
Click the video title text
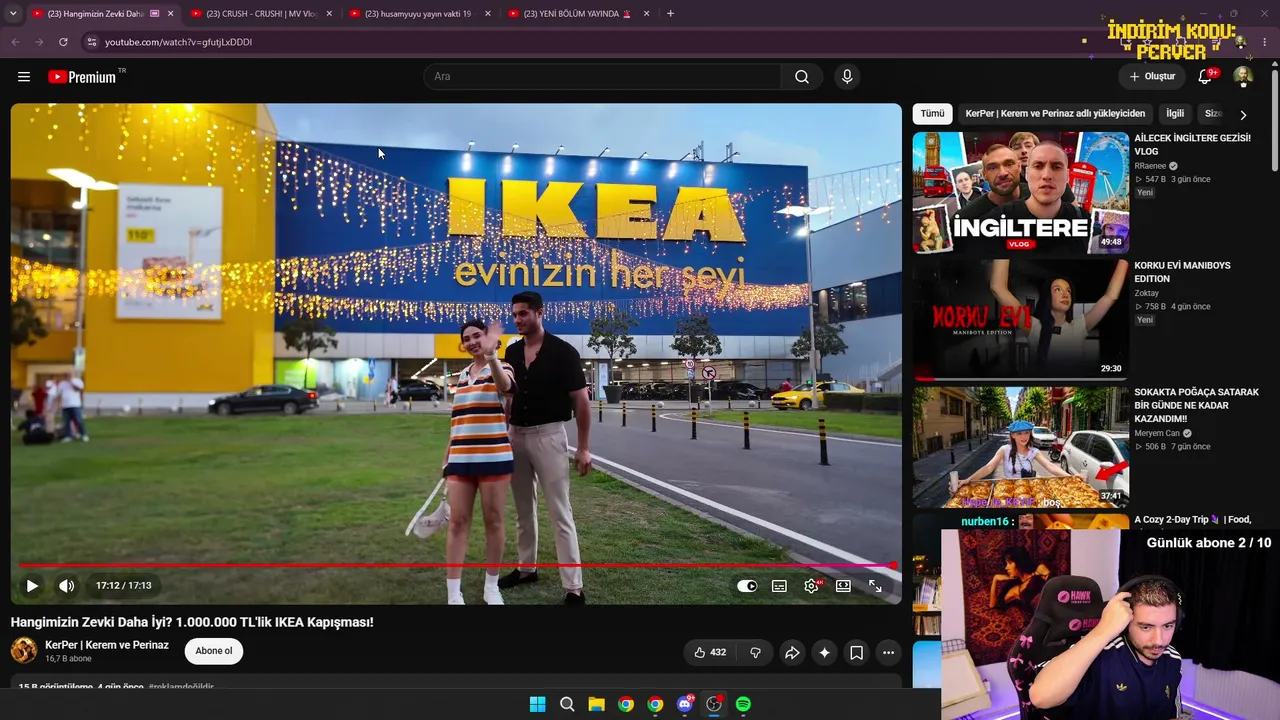[x=192, y=622]
